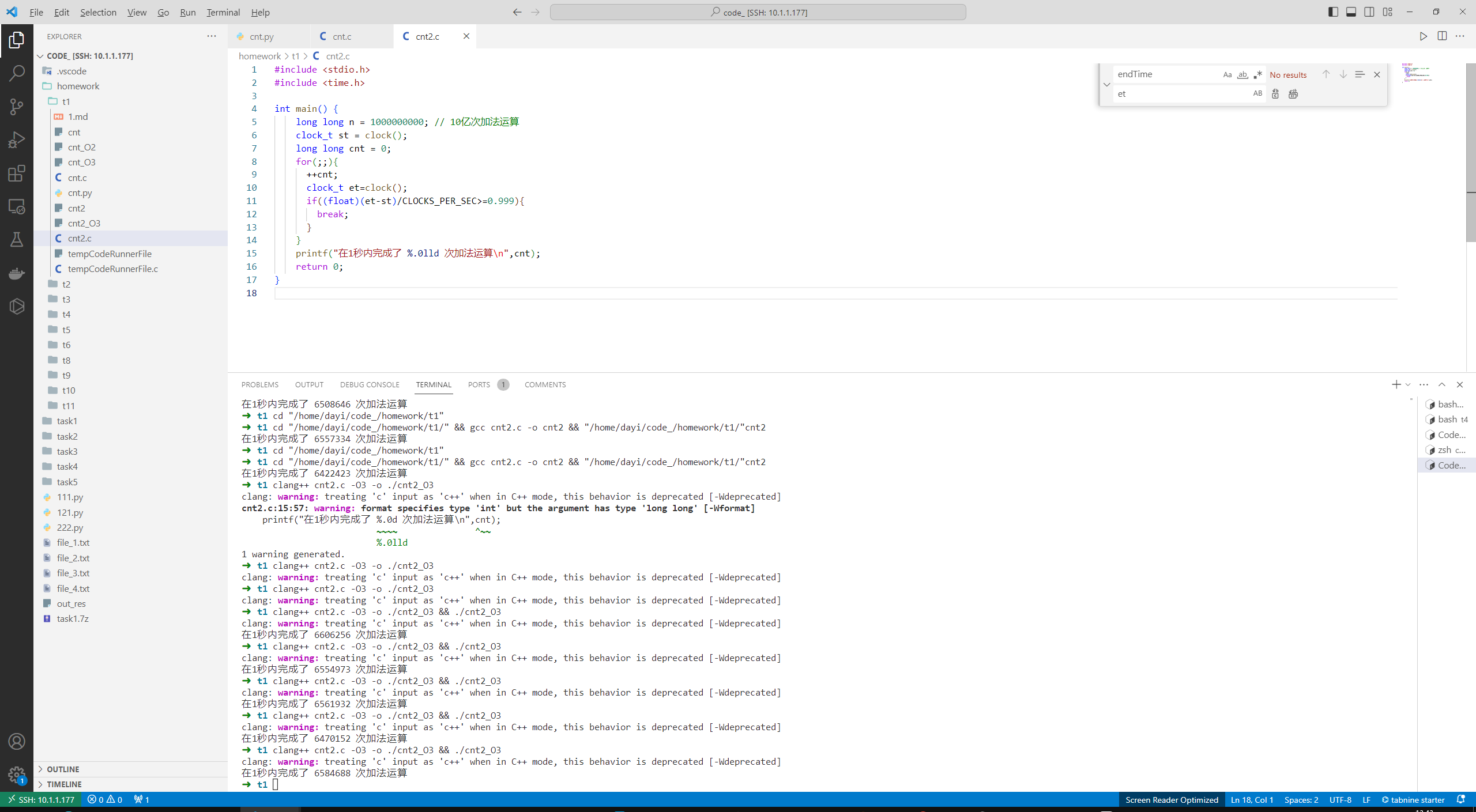Click the Run Code play button
This screenshot has width=1476, height=812.
coord(1423,36)
